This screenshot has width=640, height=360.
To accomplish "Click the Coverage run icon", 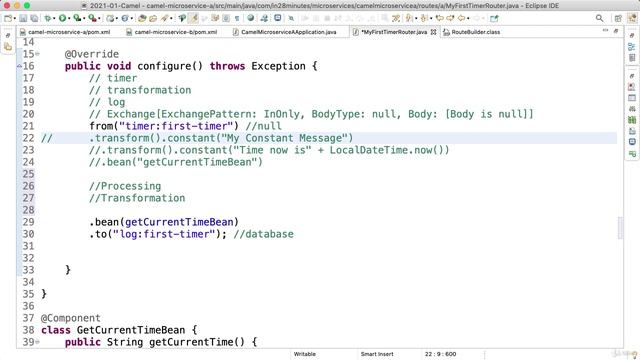I will click(x=77, y=18).
